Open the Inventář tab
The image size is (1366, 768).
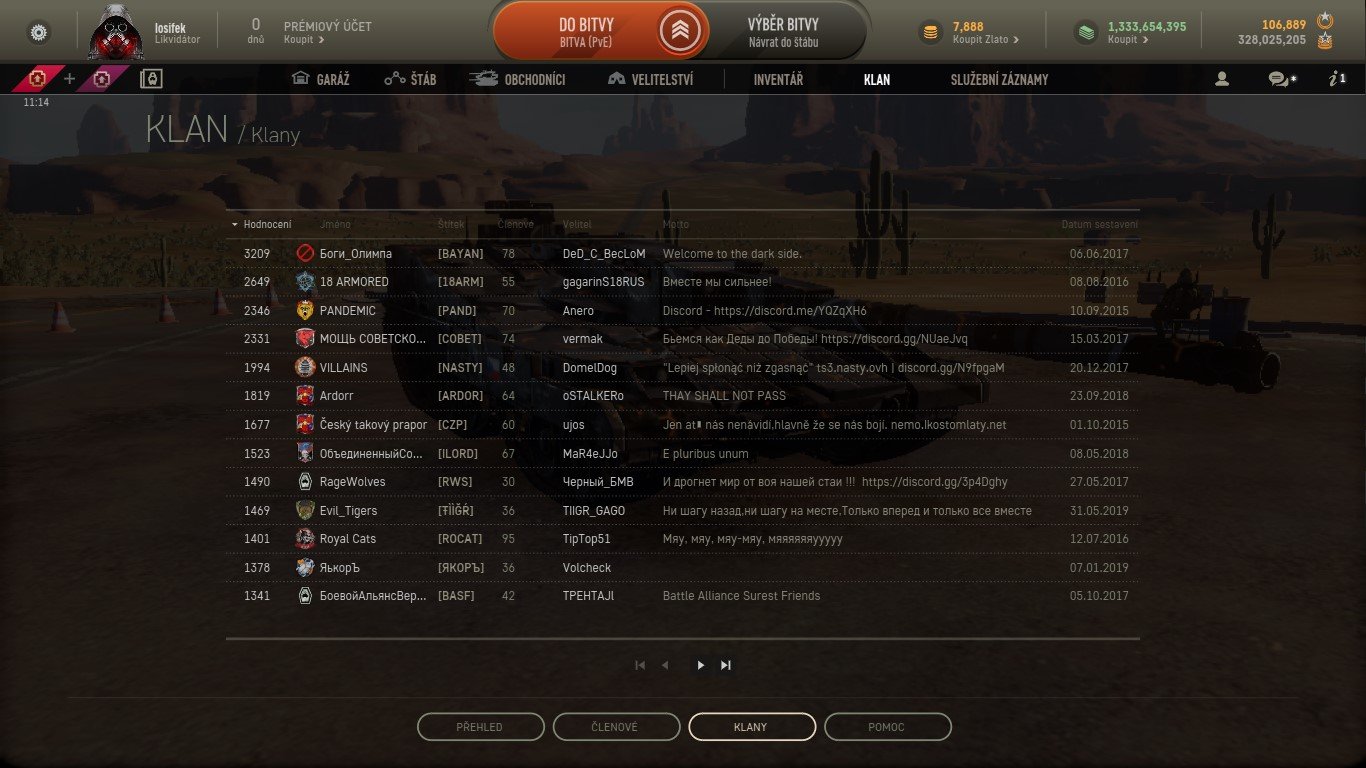point(778,79)
